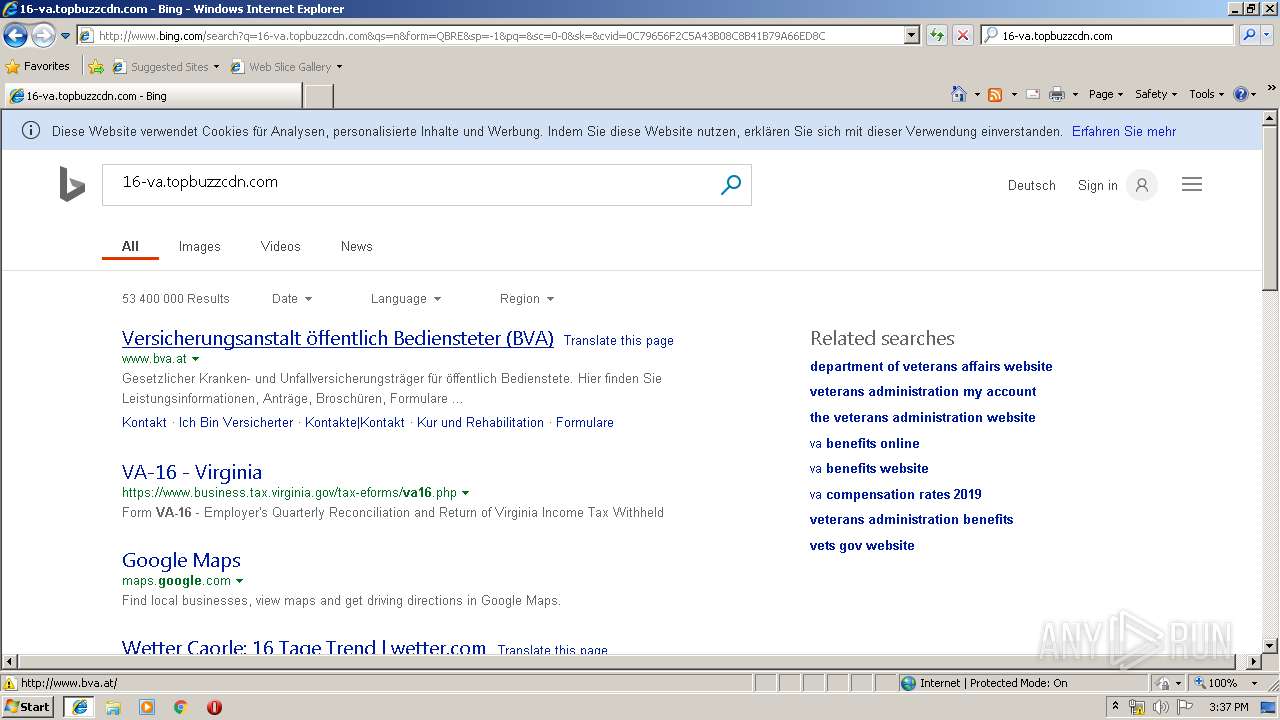Click the horizontal scrollbar right arrow
The width and height of the screenshot is (1280, 720).
(x=1255, y=662)
